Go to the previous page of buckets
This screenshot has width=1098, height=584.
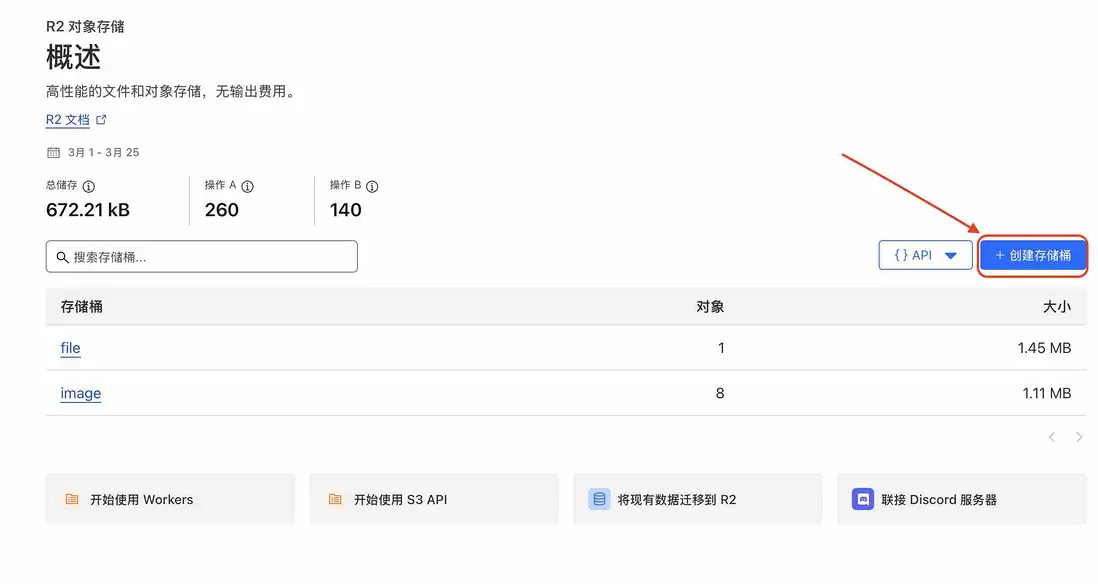pyautogui.click(x=1052, y=437)
